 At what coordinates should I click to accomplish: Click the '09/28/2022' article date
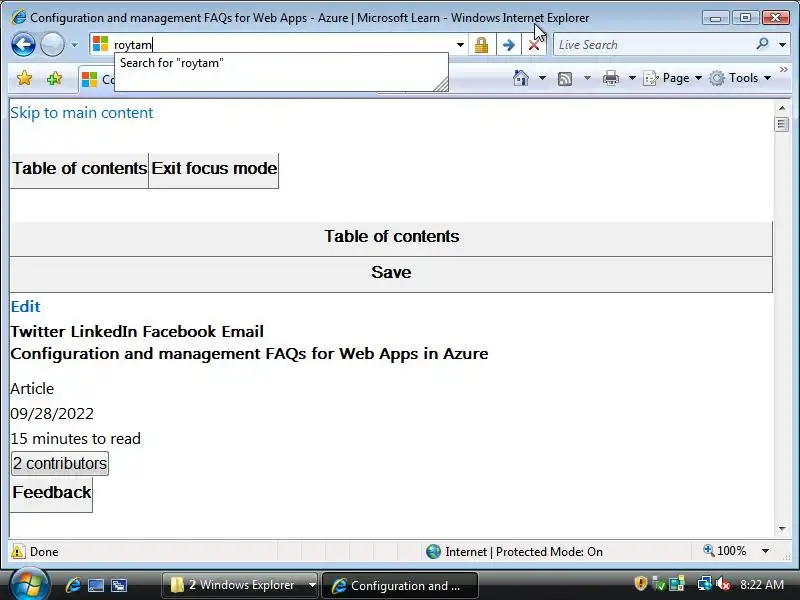click(52, 413)
